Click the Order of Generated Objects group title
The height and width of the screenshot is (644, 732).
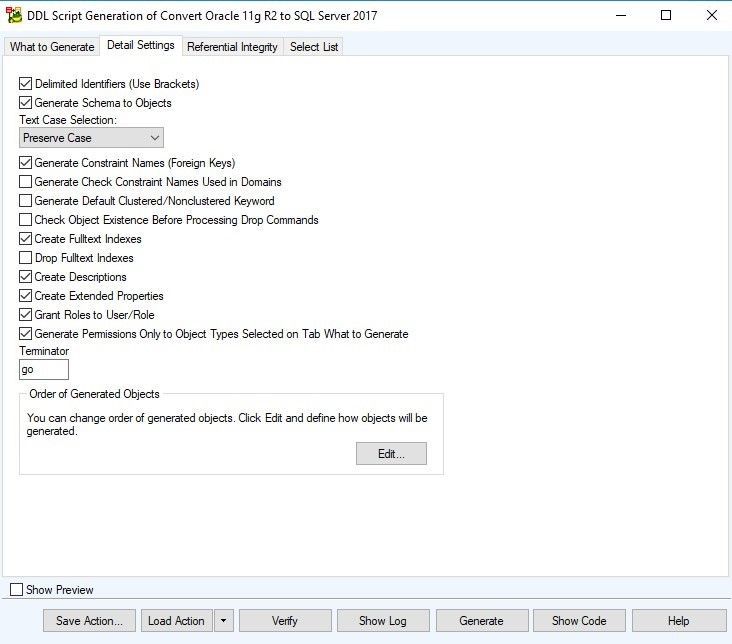coord(94,394)
